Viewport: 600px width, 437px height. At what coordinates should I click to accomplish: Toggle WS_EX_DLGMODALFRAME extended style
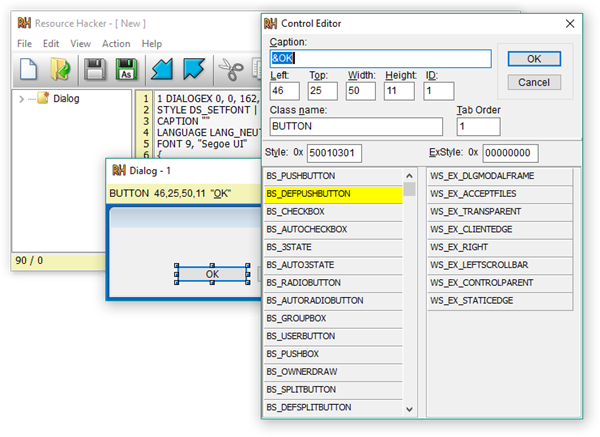500,176
